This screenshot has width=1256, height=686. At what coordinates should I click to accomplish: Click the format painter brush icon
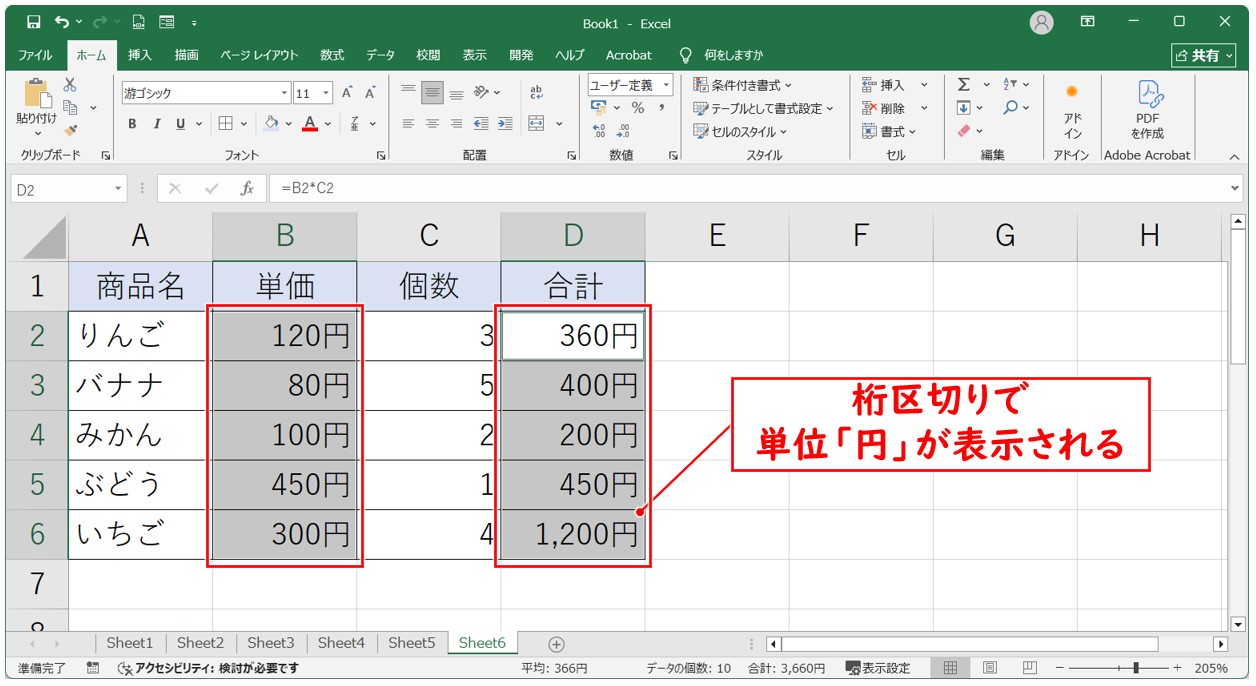click(x=70, y=129)
